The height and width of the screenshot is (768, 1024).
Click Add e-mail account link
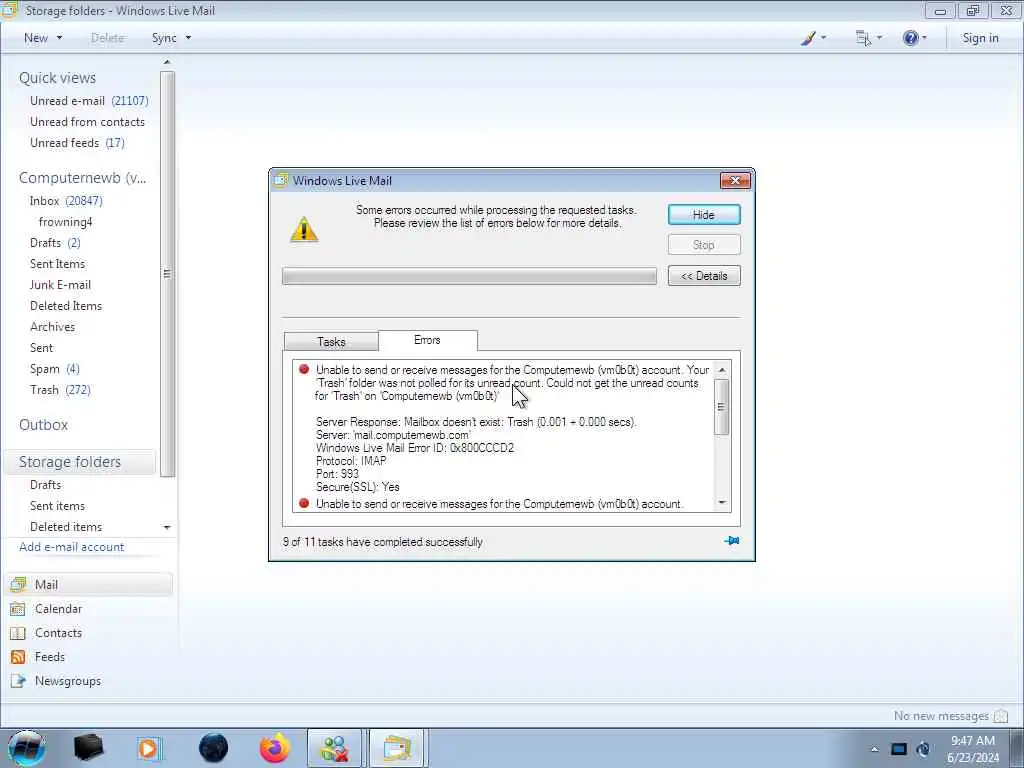tap(72, 547)
